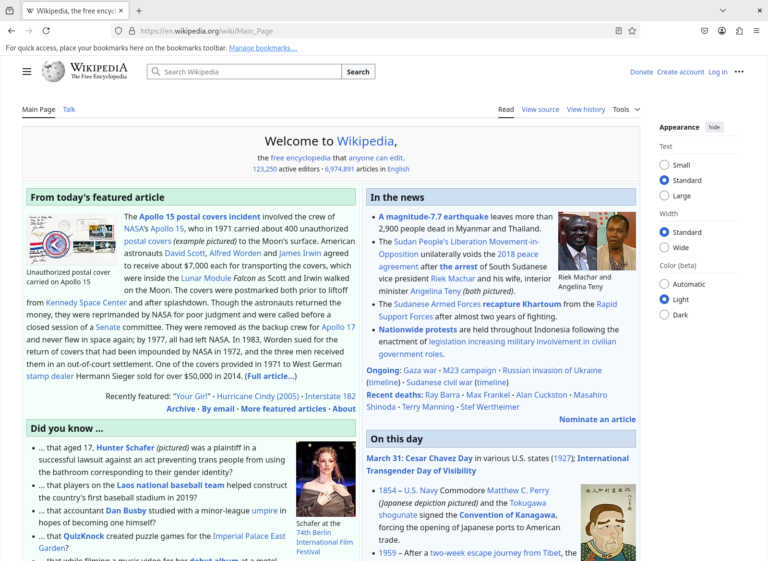Select Standard width option
The image size is (768, 561).
(x=664, y=232)
